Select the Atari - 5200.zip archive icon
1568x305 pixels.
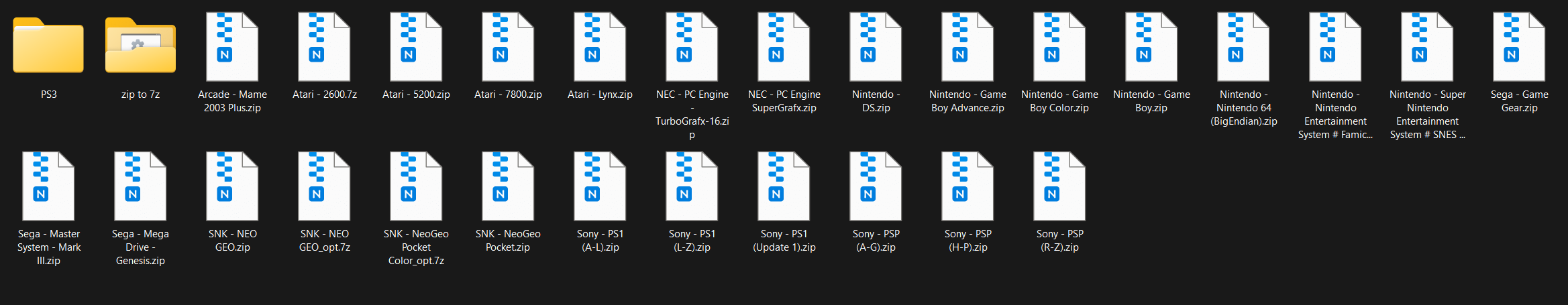pyautogui.click(x=416, y=46)
